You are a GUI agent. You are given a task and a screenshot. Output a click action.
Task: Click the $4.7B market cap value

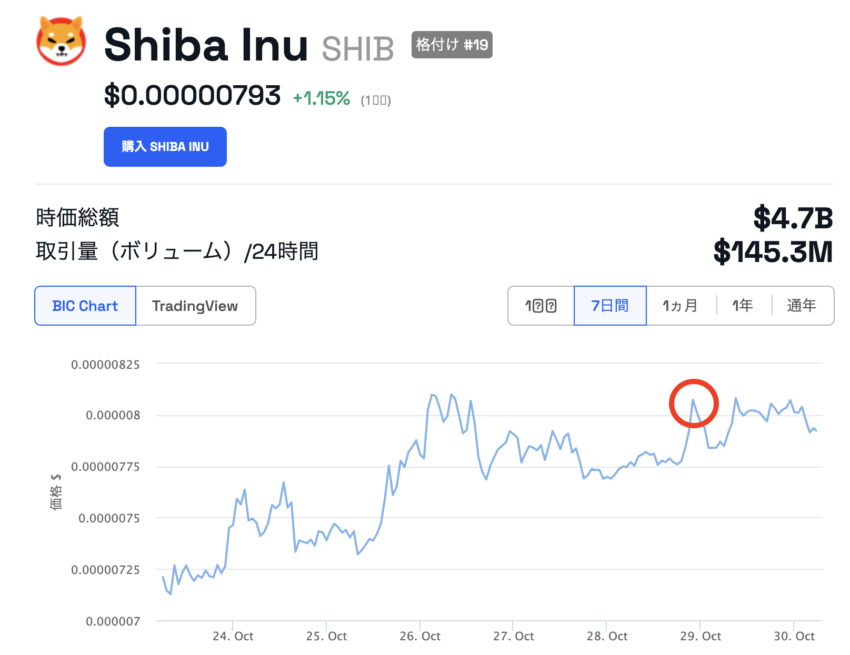coord(793,218)
